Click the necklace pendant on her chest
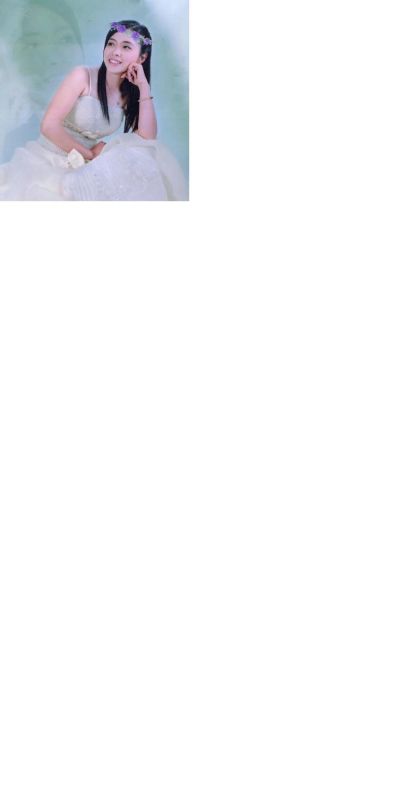This screenshot has height=800, width=400. (x=119, y=104)
